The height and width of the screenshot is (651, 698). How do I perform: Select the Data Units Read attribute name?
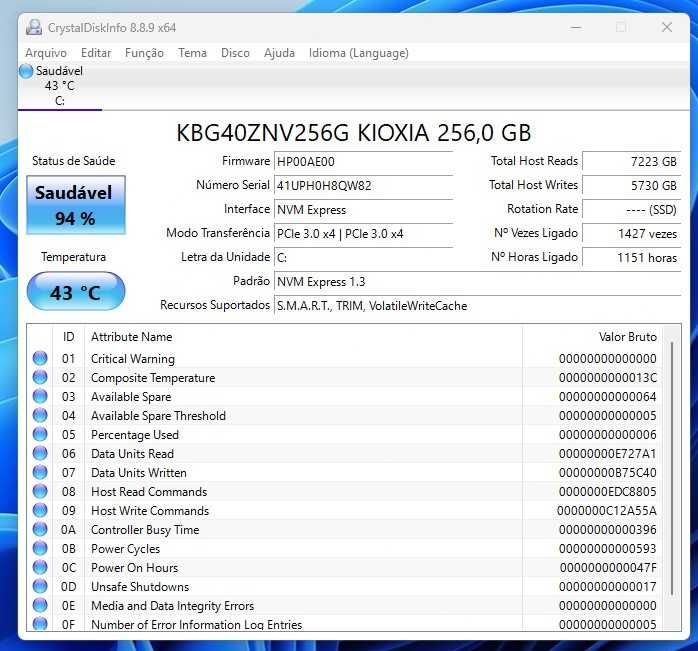coord(132,454)
